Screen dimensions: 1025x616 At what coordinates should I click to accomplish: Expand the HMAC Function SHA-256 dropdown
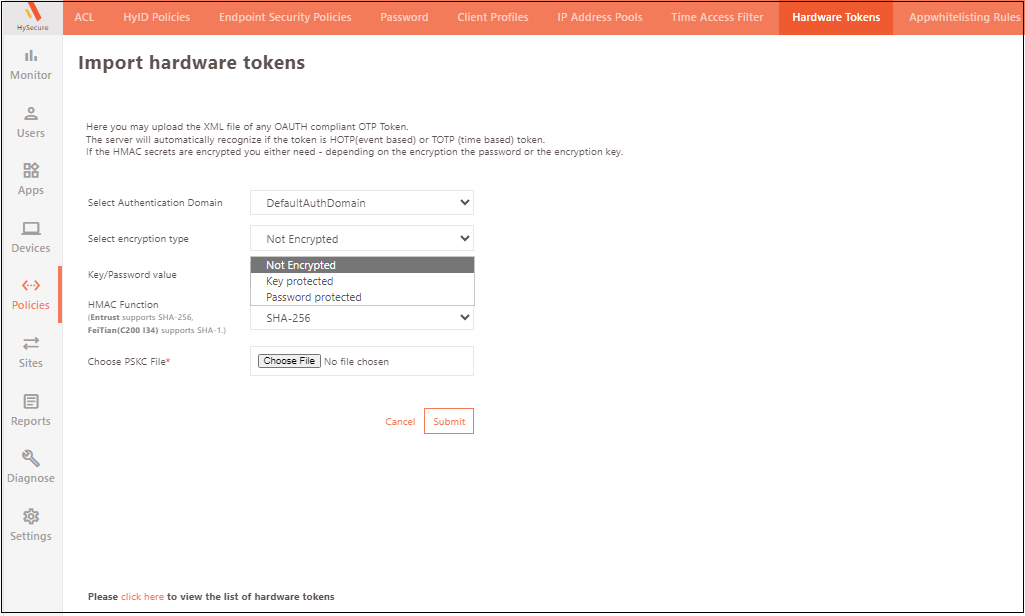click(x=361, y=317)
